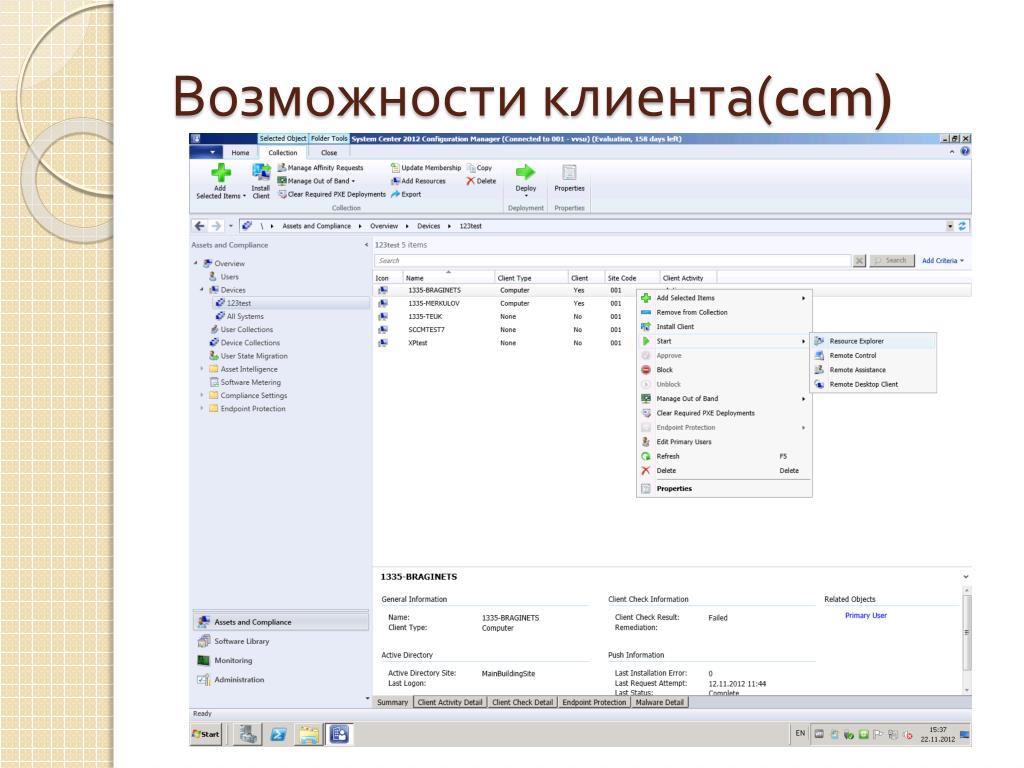Open the application menu dropdown button
1024x768 pixels.
tap(208, 152)
